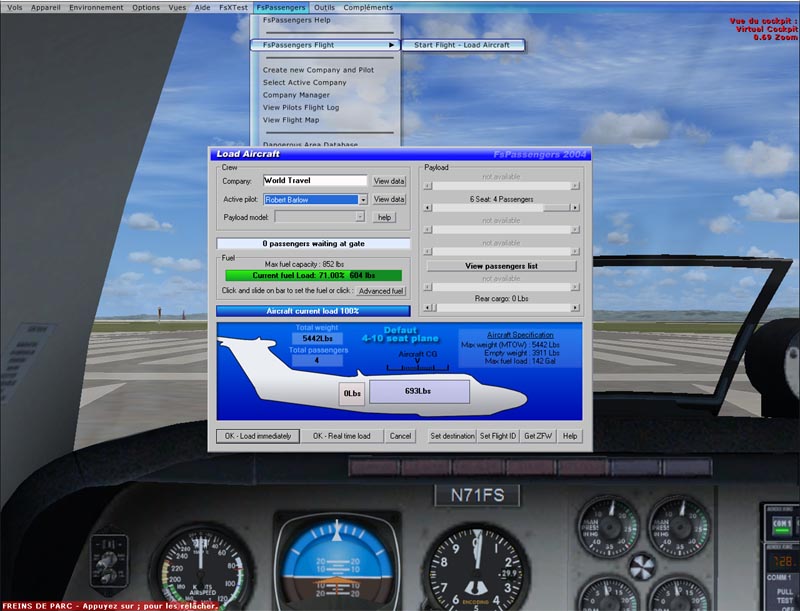This screenshot has width=800, height=611.
Task: Choose Select Active Company menu entry
Action: [x=305, y=82]
